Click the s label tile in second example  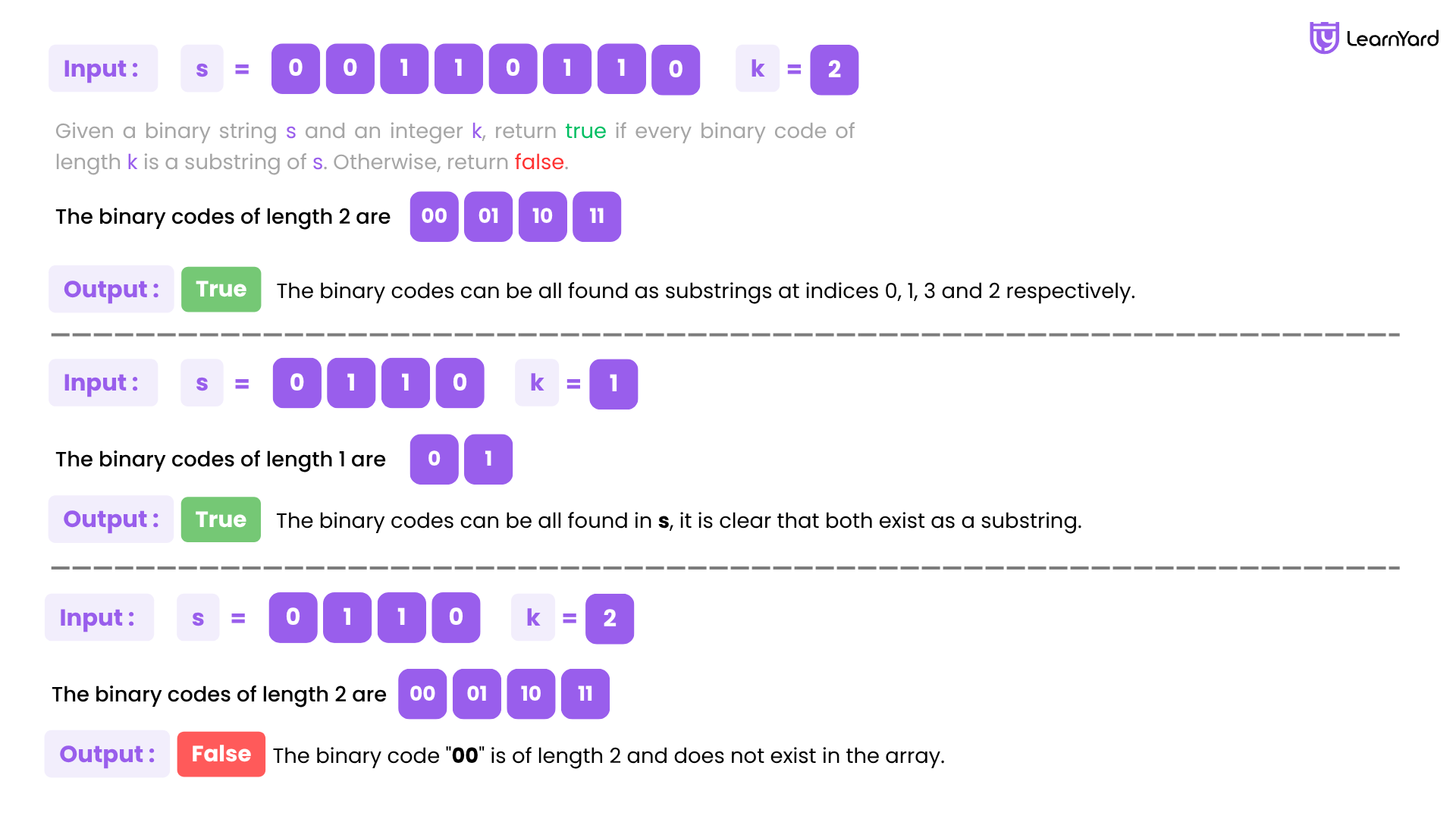pyautogui.click(x=202, y=383)
